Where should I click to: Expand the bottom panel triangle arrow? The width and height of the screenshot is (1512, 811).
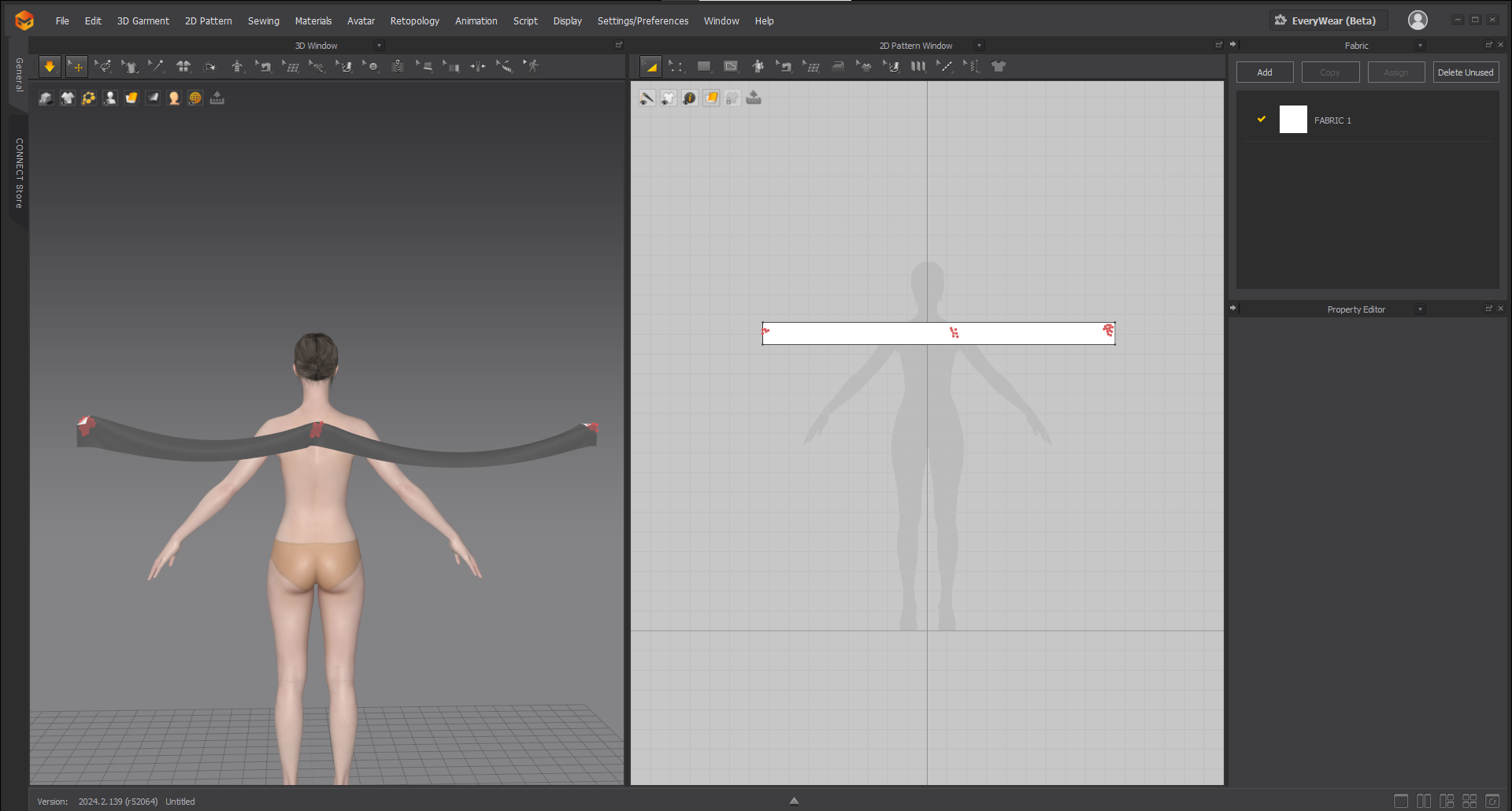(794, 801)
